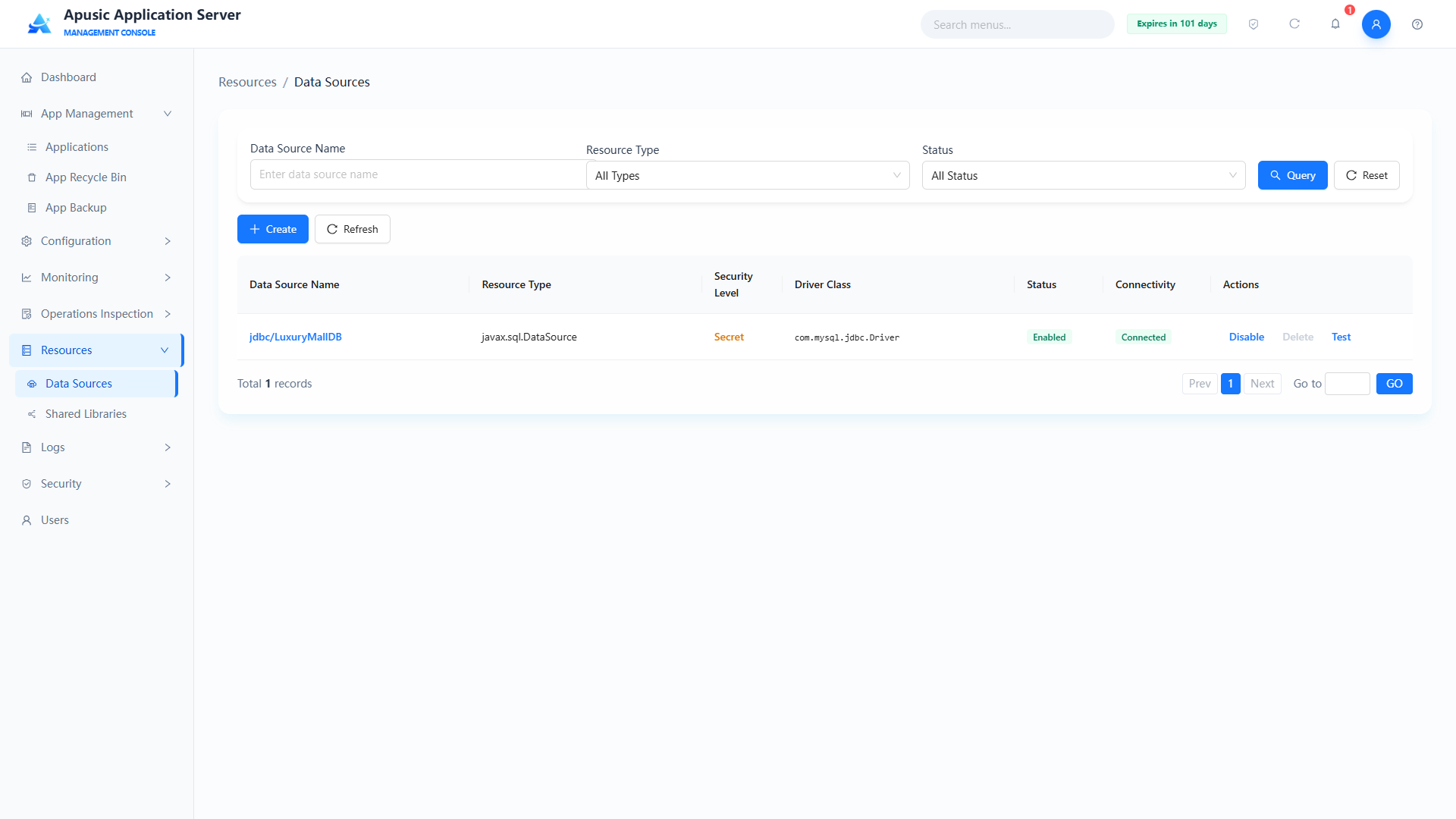
Task: Click the App Recycle Bin trash icon
Action: tap(32, 177)
